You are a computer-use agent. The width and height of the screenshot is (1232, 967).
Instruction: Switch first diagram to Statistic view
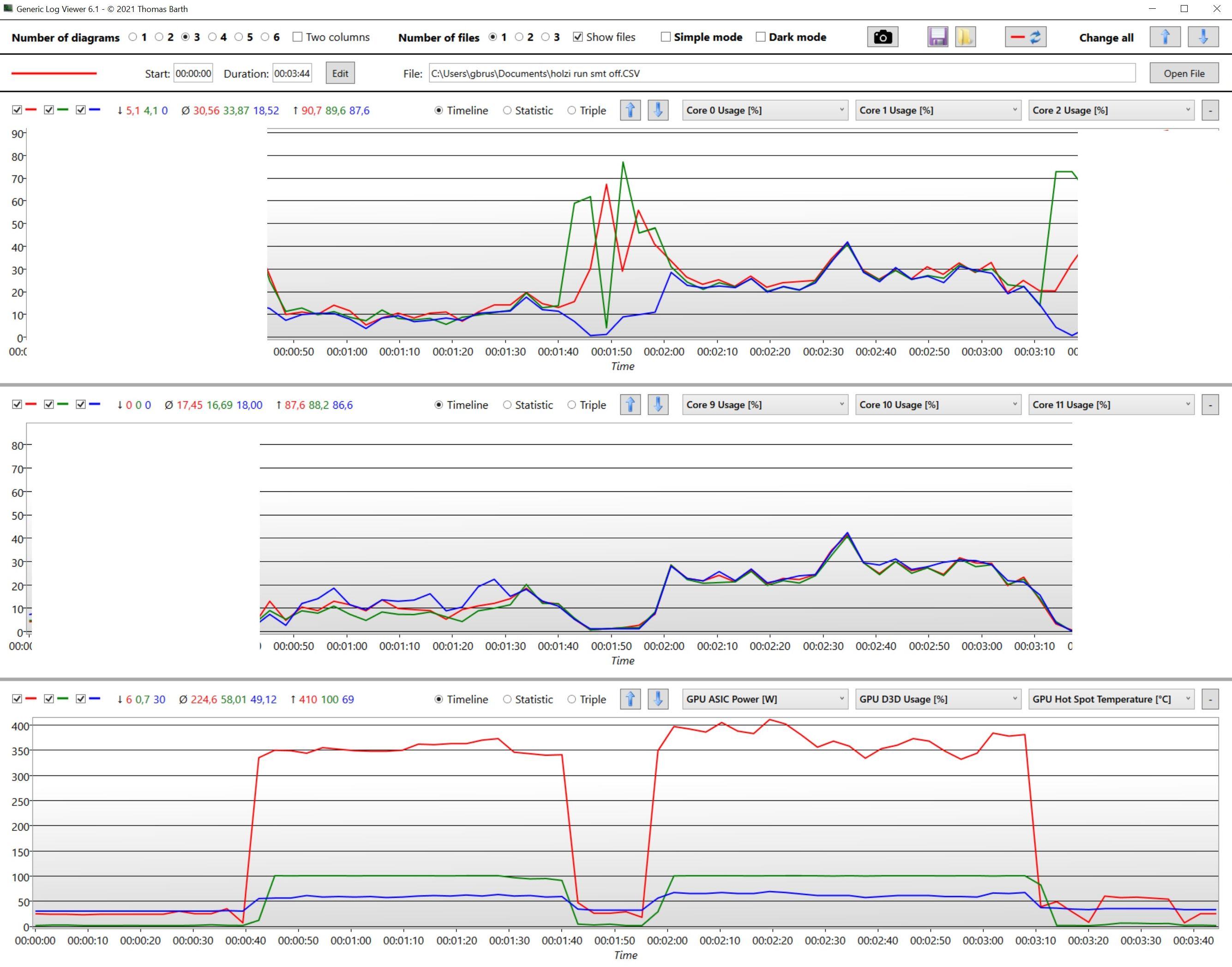click(x=507, y=110)
